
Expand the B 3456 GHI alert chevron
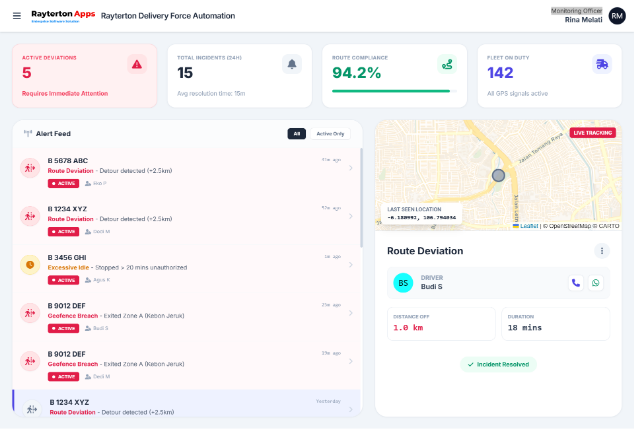[350, 265]
